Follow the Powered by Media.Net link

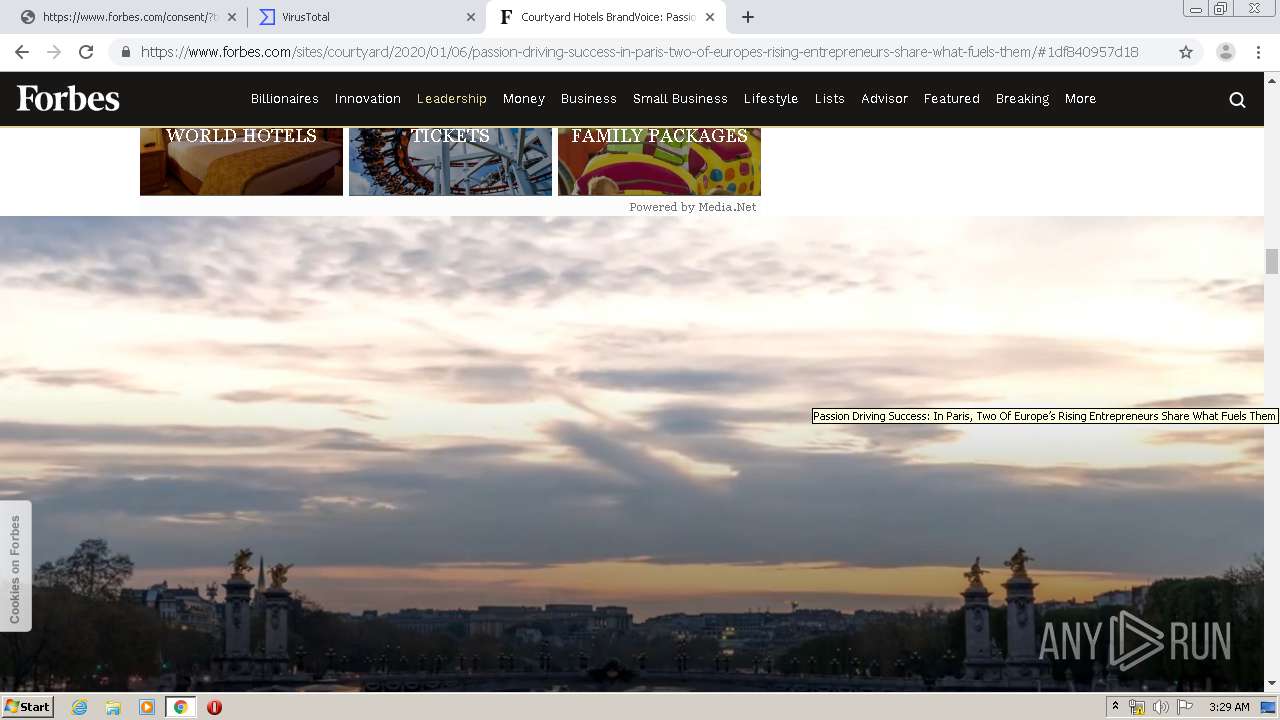693,207
